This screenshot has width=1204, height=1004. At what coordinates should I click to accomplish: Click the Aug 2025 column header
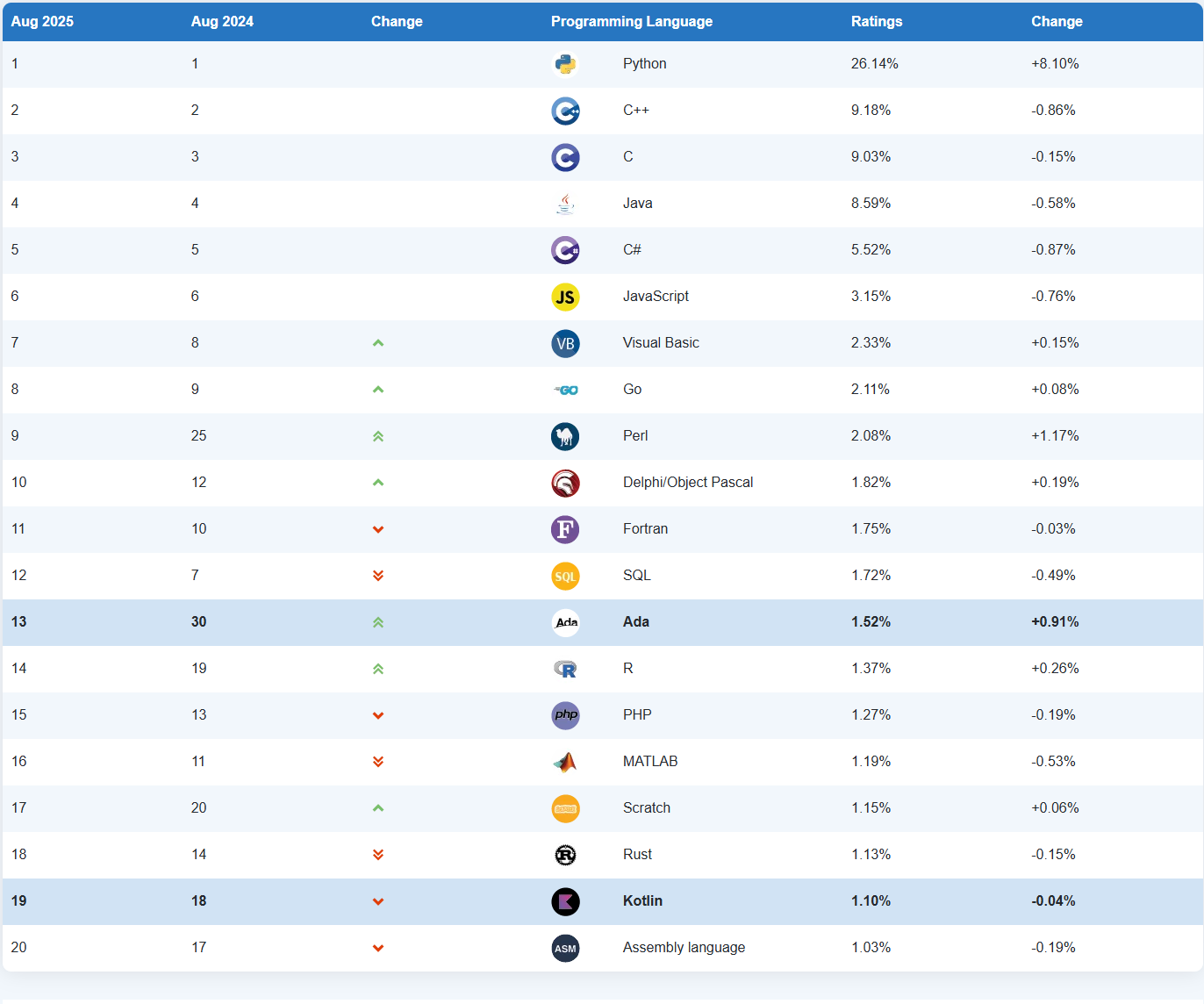(42, 21)
